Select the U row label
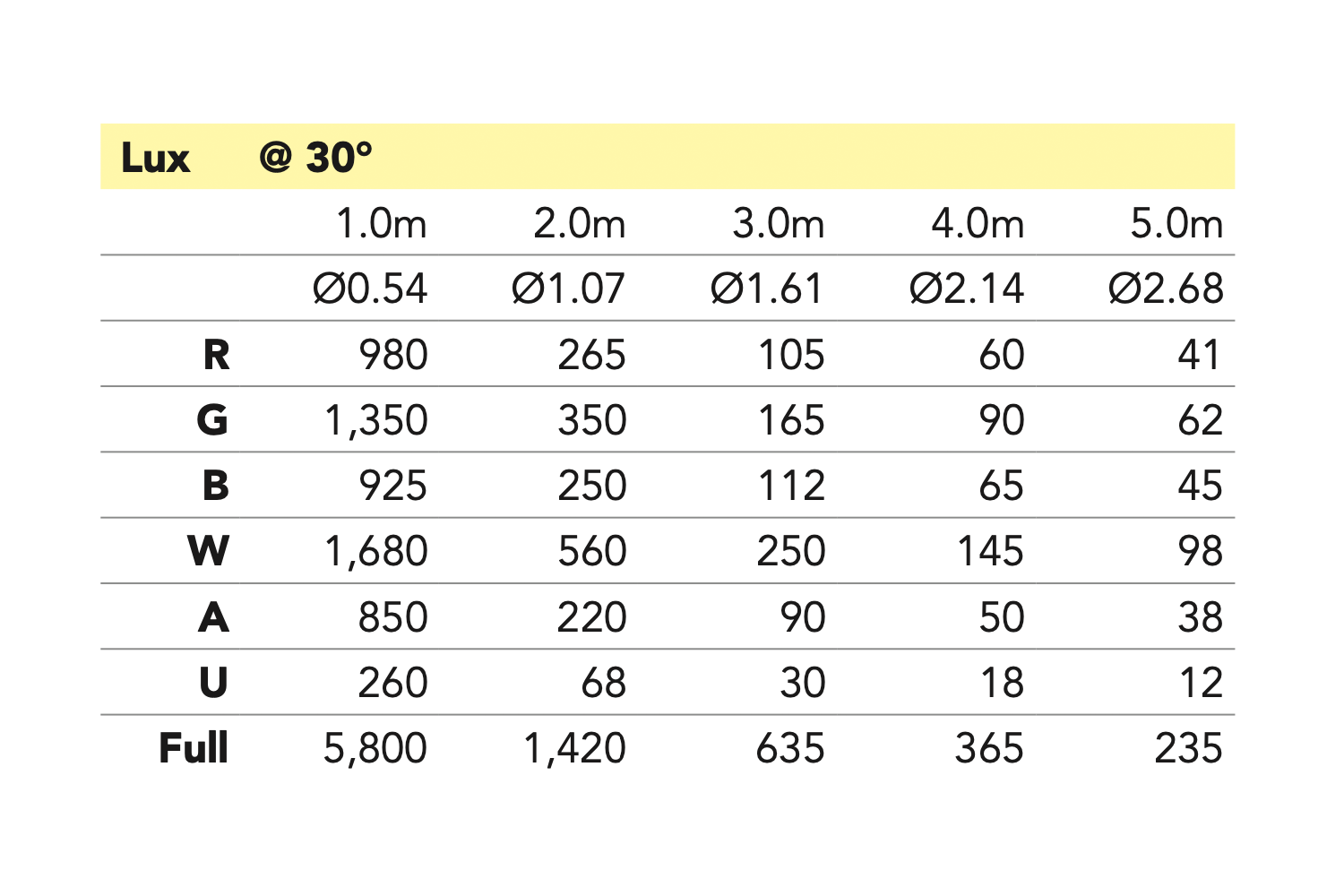The image size is (1344, 896). (213, 683)
